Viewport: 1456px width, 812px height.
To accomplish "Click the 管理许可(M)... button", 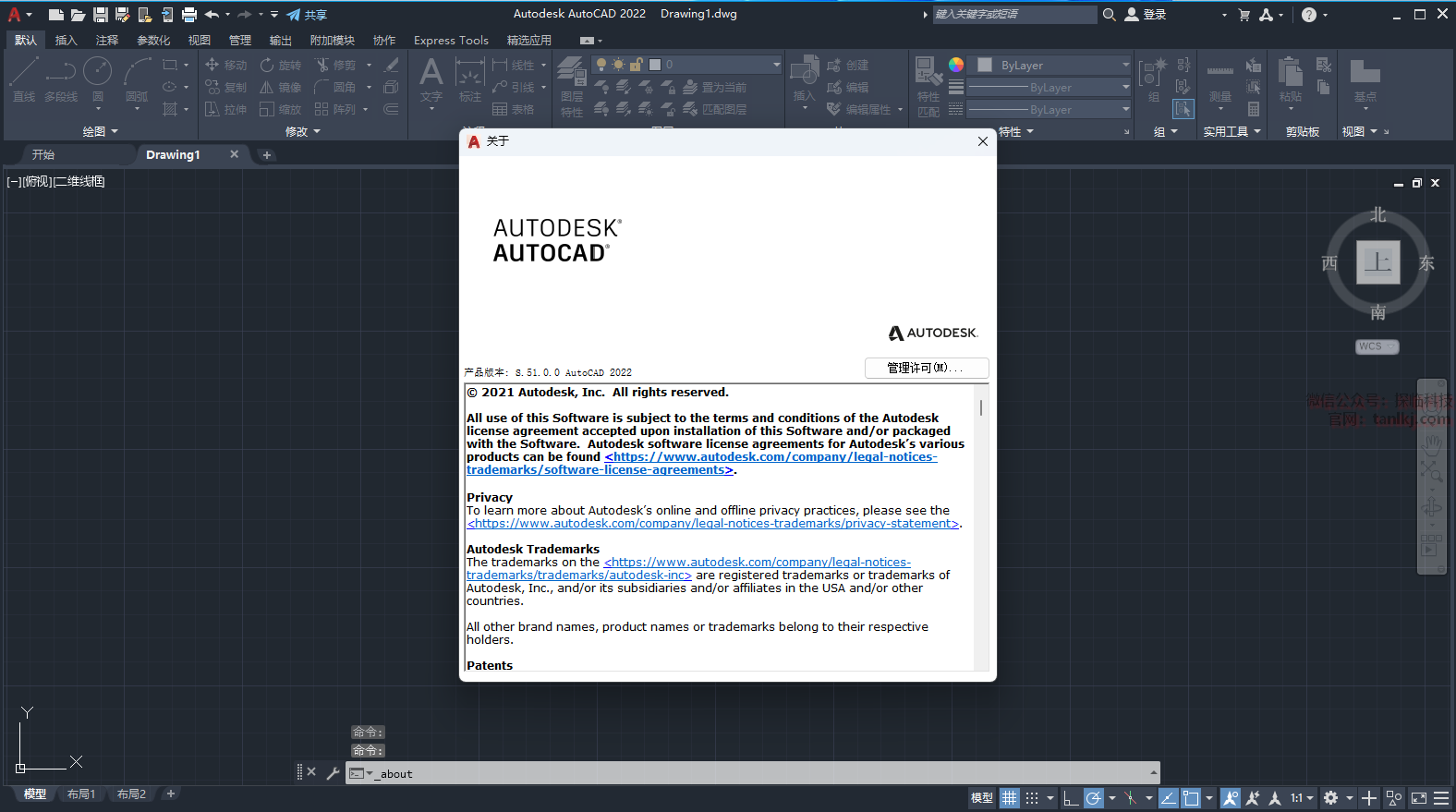I will [x=926, y=368].
